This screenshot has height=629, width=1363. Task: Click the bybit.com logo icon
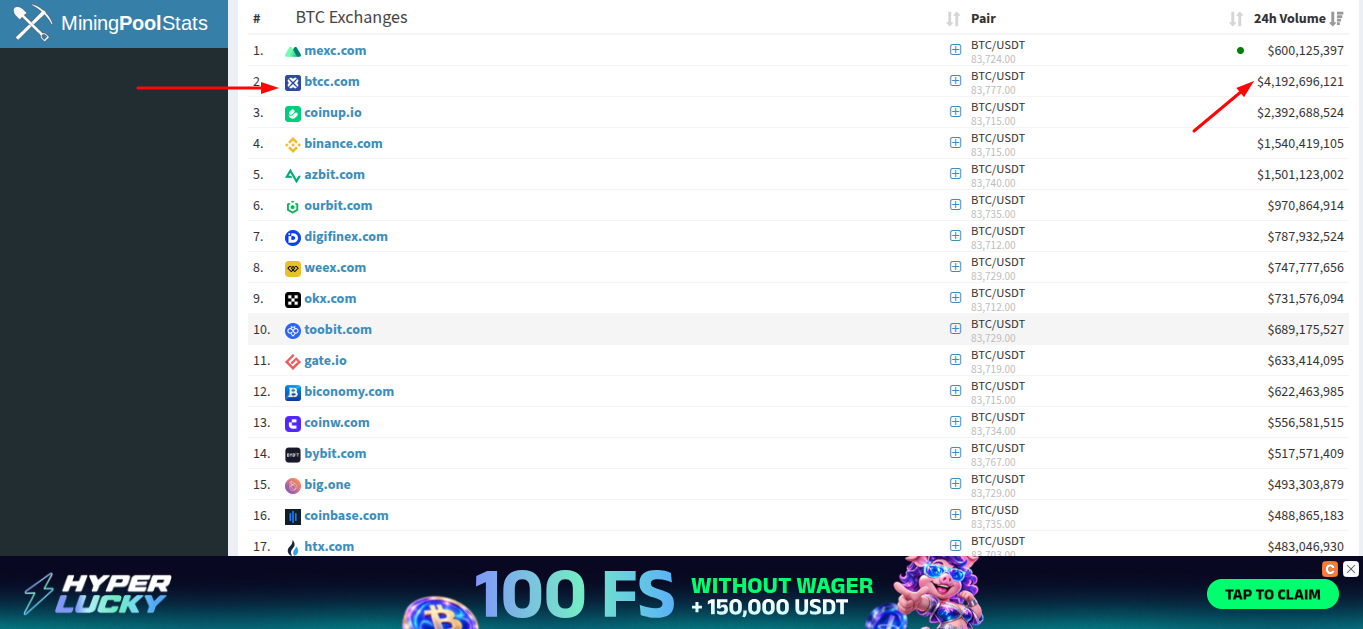(293, 454)
